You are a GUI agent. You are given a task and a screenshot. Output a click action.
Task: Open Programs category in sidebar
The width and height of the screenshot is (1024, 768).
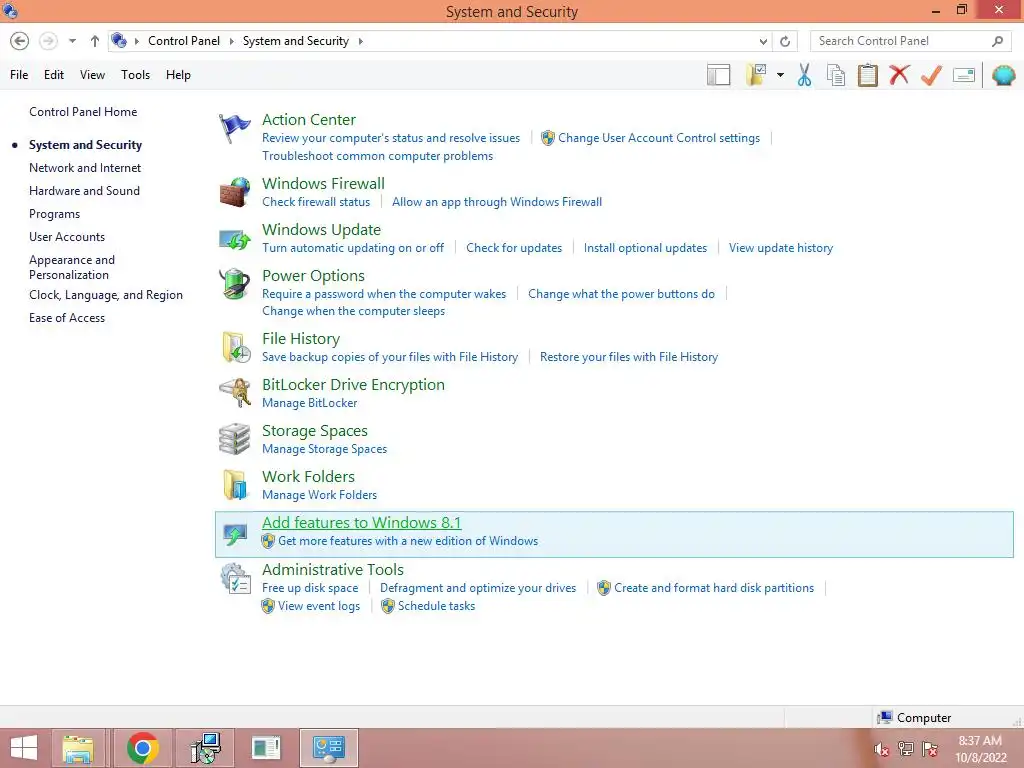(x=54, y=214)
